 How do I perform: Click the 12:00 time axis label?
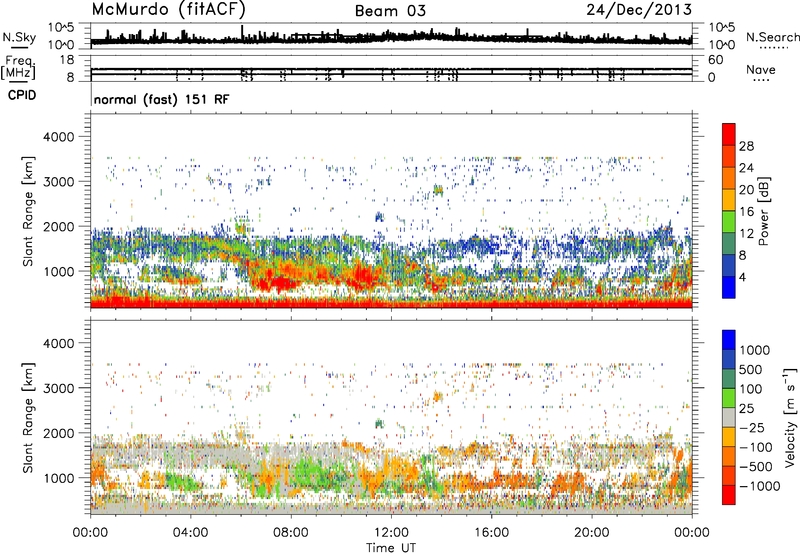[x=391, y=533]
